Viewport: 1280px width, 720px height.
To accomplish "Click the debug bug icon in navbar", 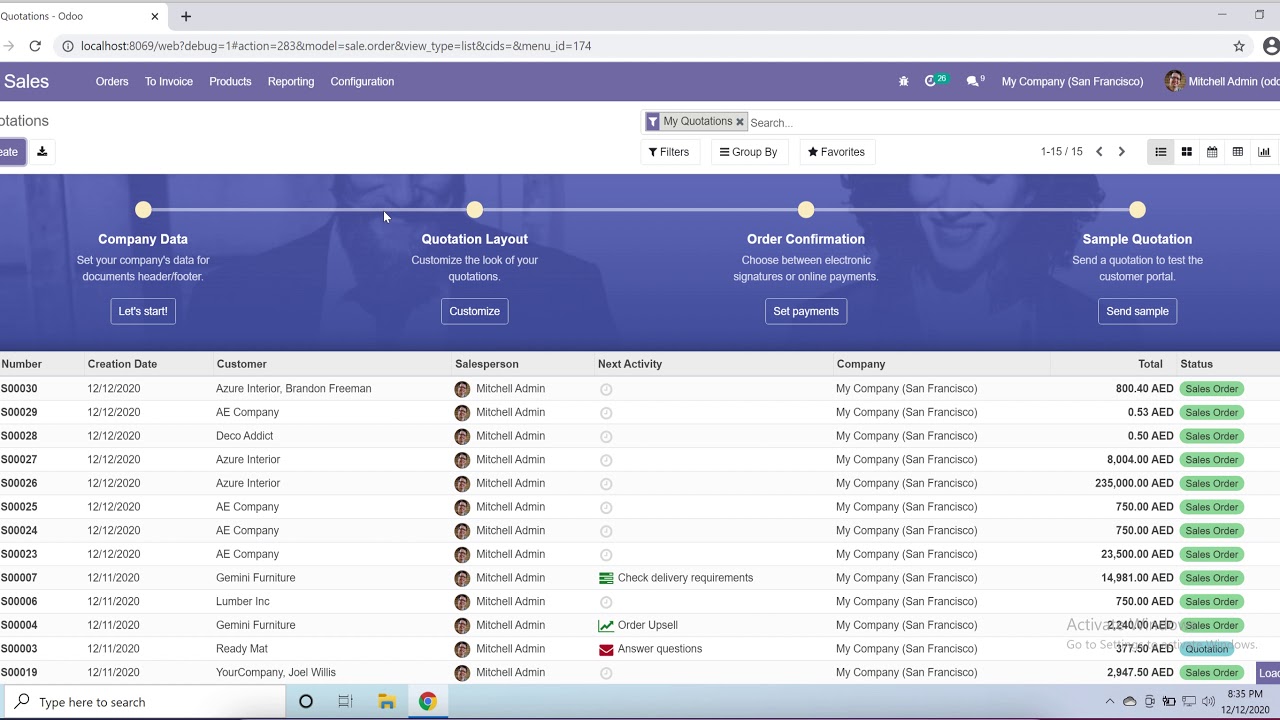I will (x=904, y=82).
